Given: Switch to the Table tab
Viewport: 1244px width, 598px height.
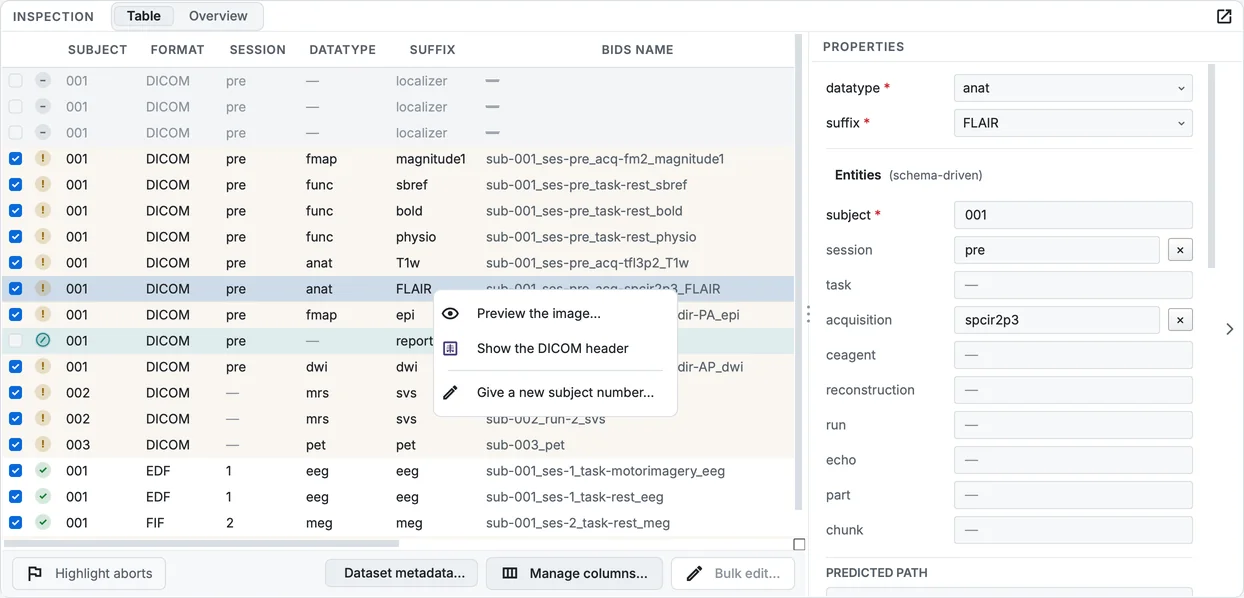Looking at the screenshot, I should tap(144, 16).
